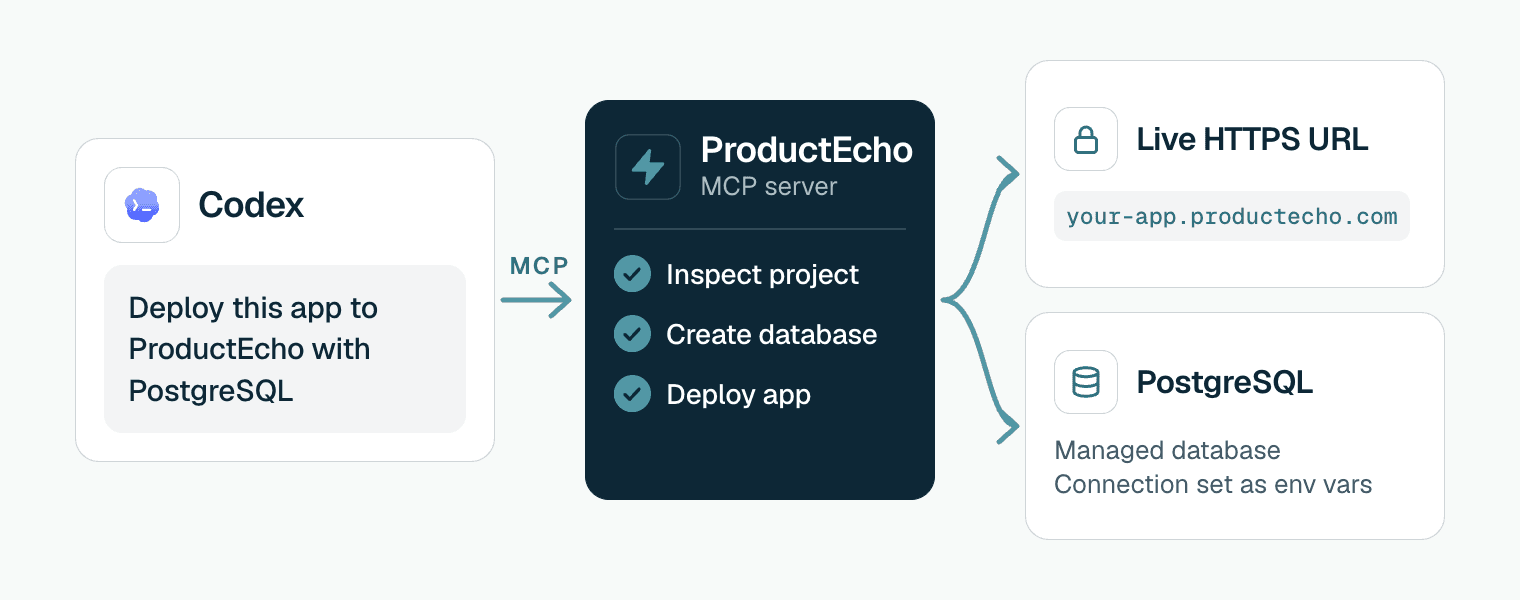Click the checkmark next to Create database

tap(632, 334)
